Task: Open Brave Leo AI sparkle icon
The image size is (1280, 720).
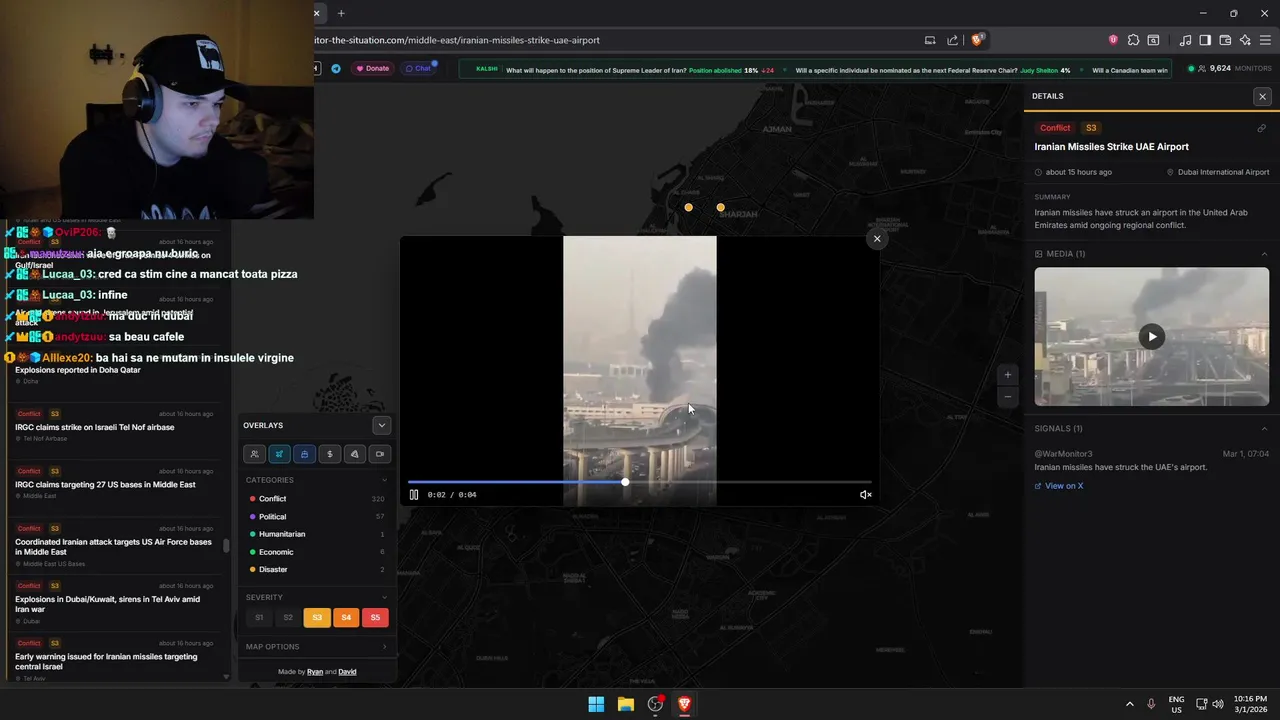Action: click(x=1245, y=40)
